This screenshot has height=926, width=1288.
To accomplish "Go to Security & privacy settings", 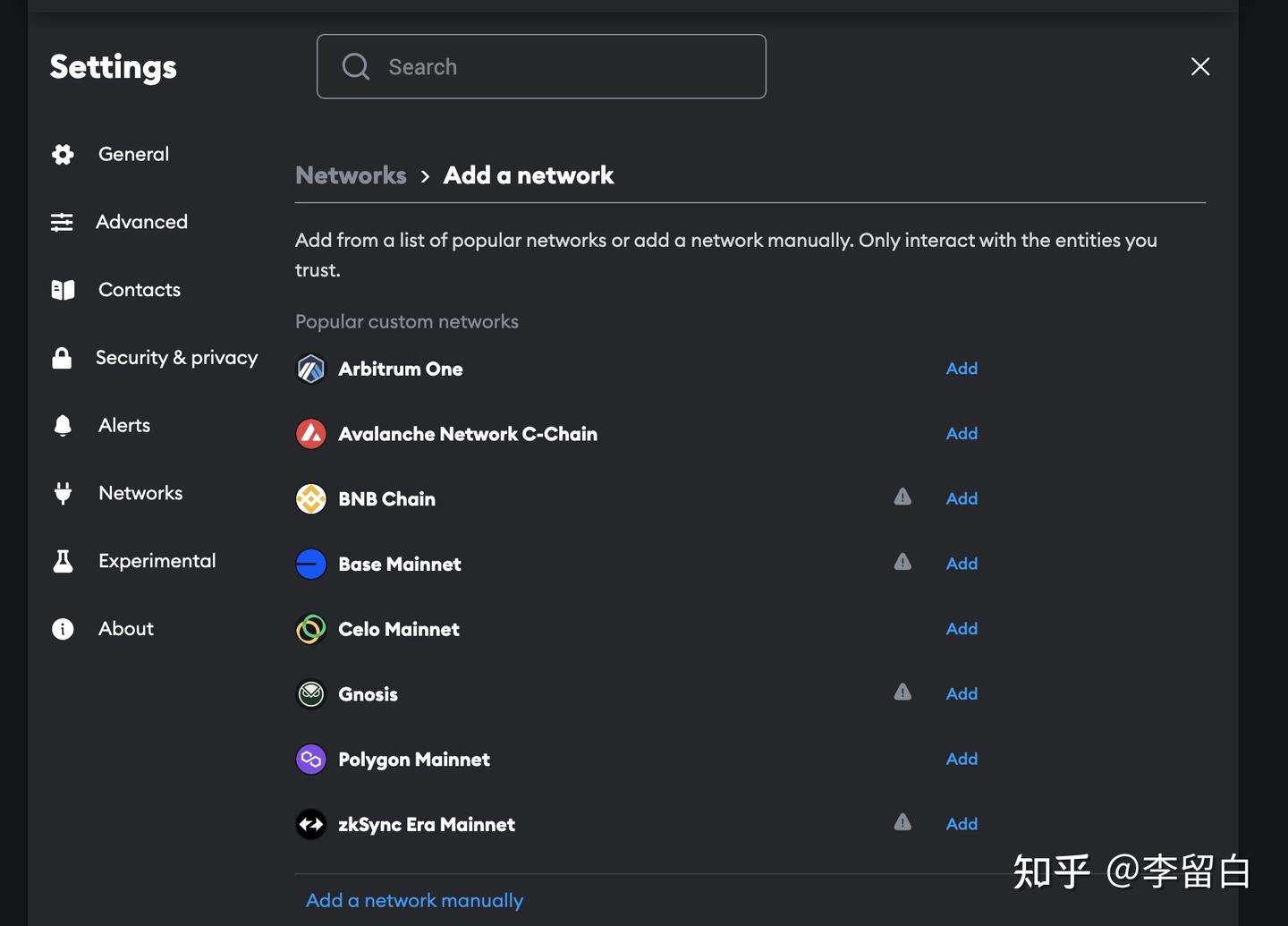I will 176,358.
